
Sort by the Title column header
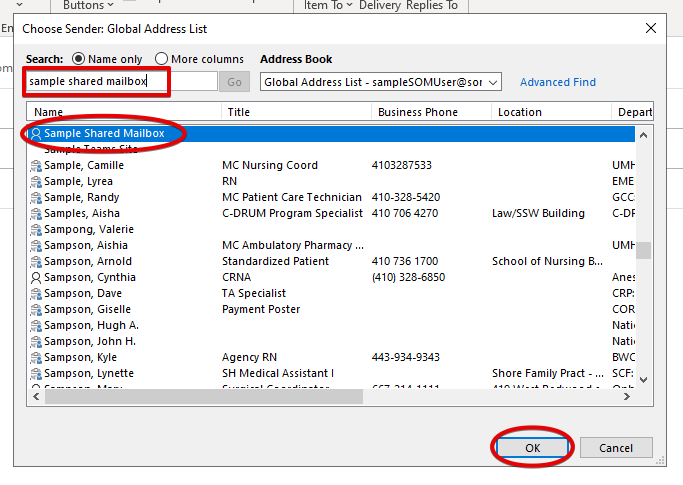294,112
